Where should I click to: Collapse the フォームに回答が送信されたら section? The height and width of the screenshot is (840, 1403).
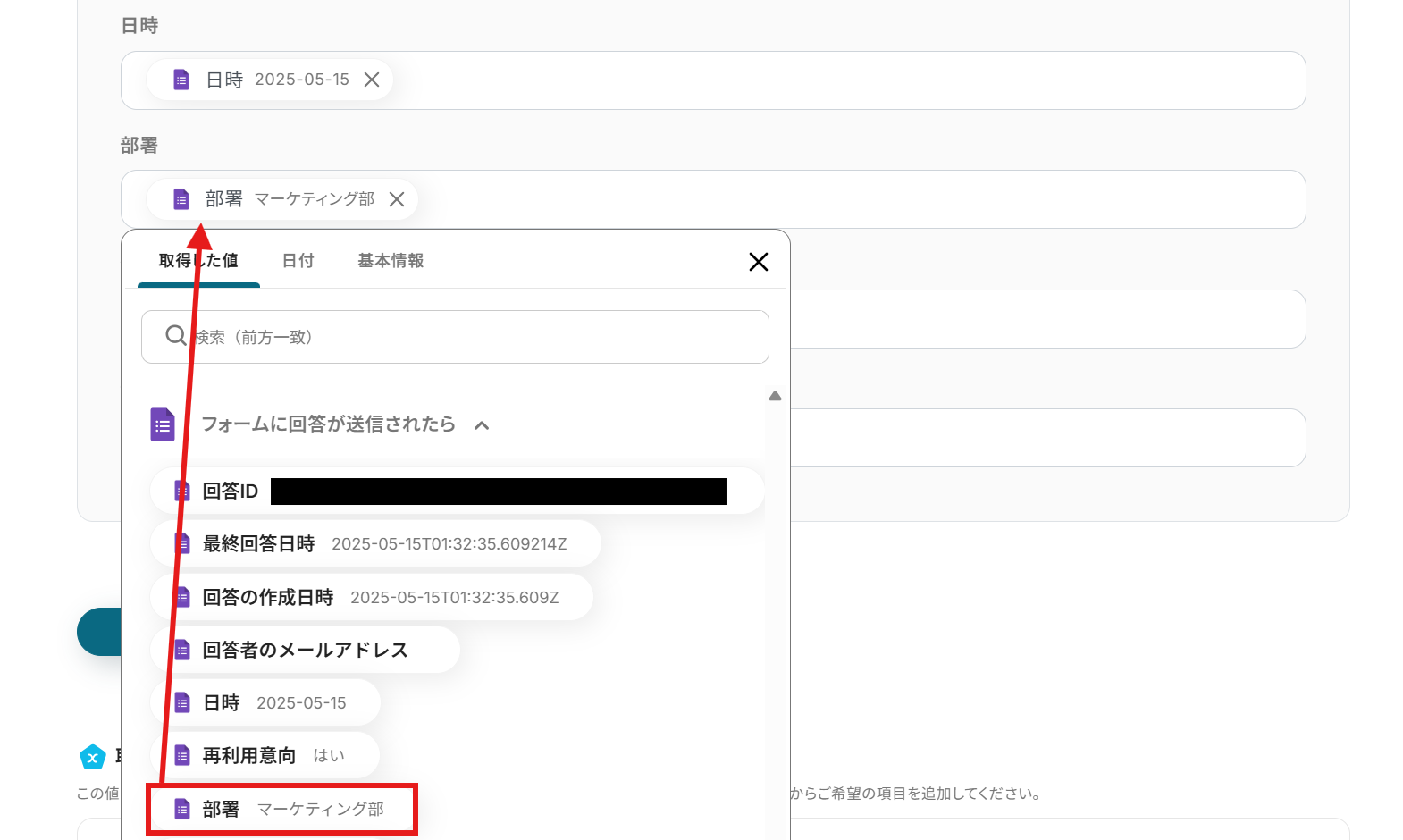click(482, 425)
